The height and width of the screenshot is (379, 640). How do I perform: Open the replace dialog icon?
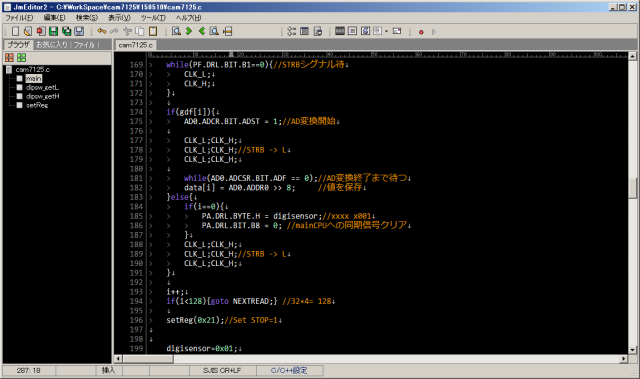tap(214, 31)
